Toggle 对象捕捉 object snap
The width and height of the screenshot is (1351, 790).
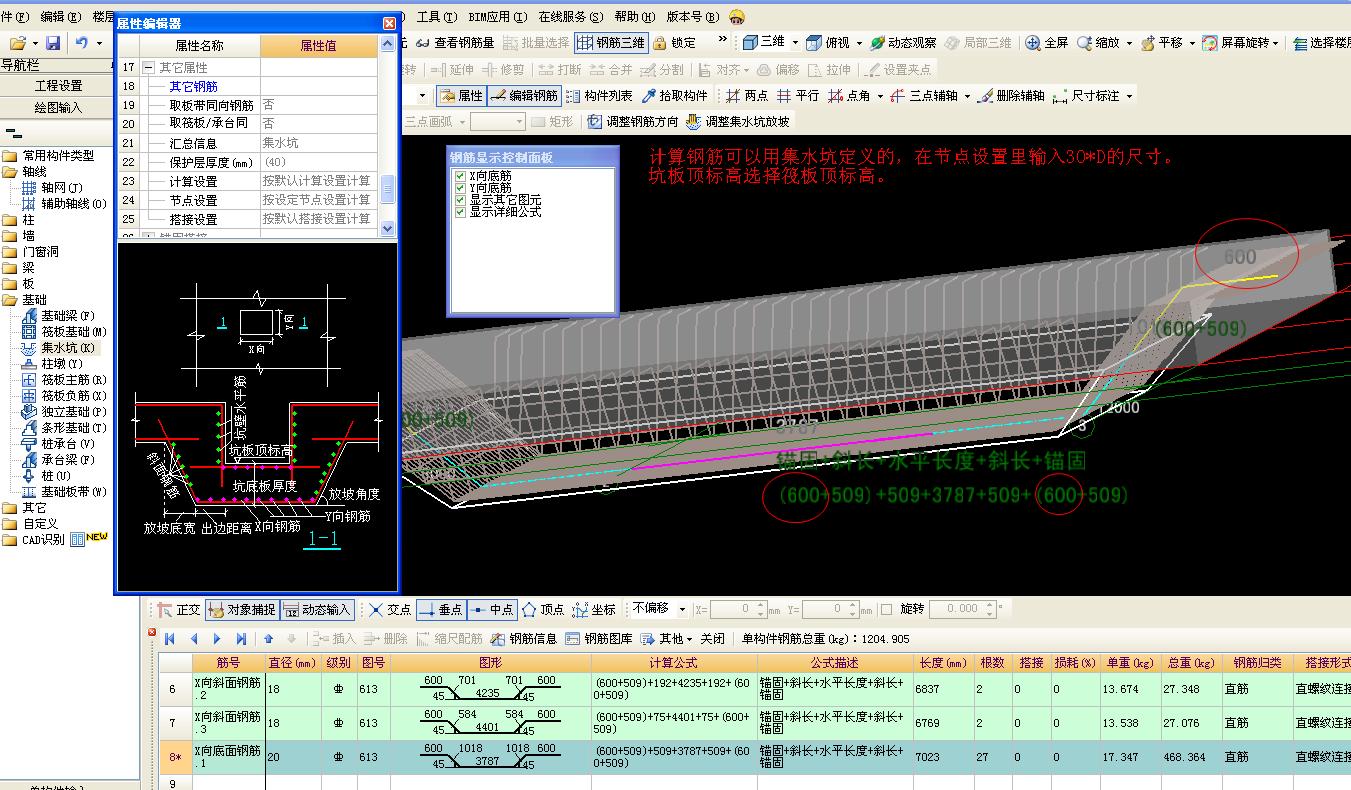241,609
